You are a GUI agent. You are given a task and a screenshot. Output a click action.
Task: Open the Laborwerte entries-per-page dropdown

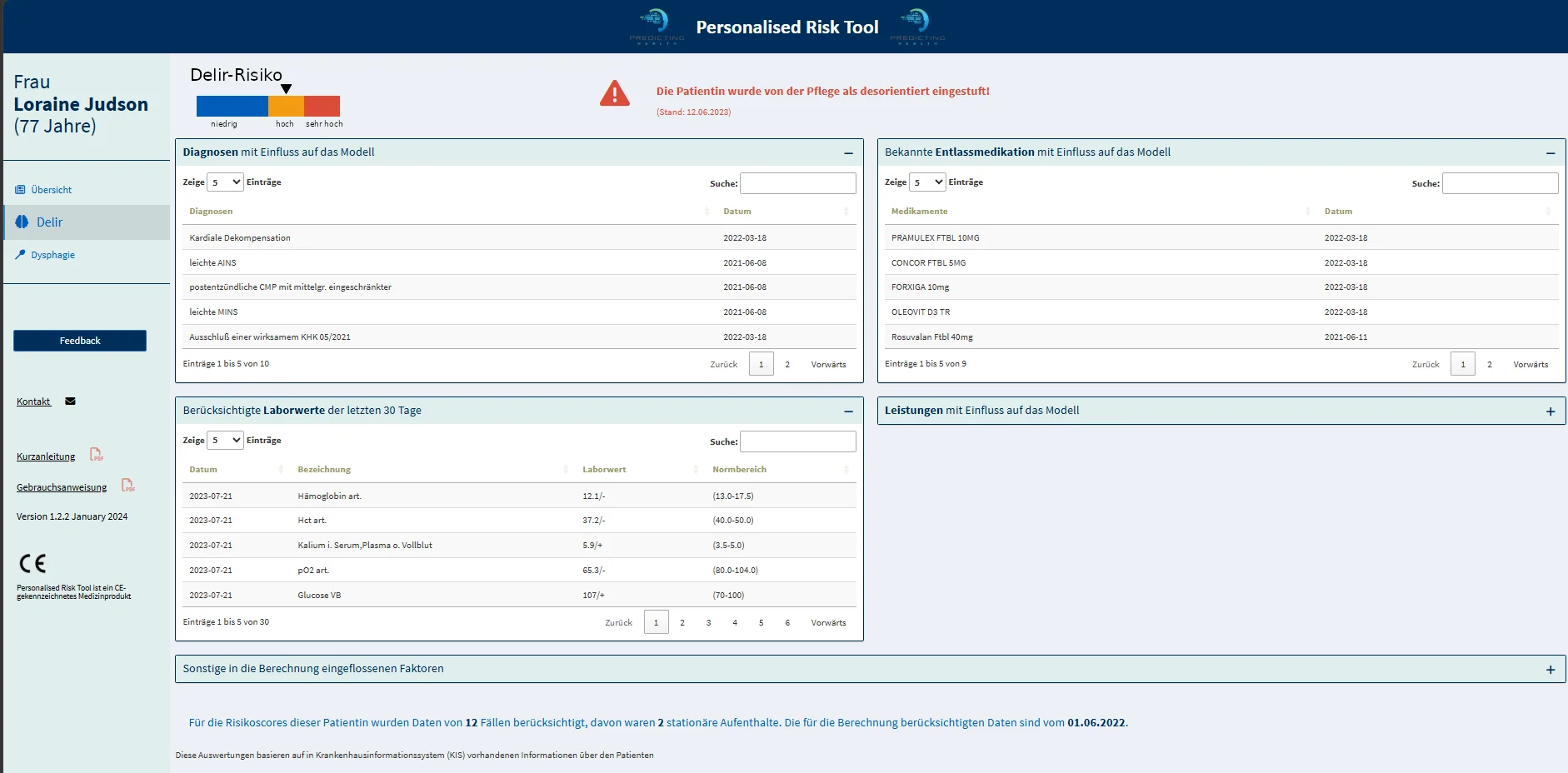click(x=225, y=441)
